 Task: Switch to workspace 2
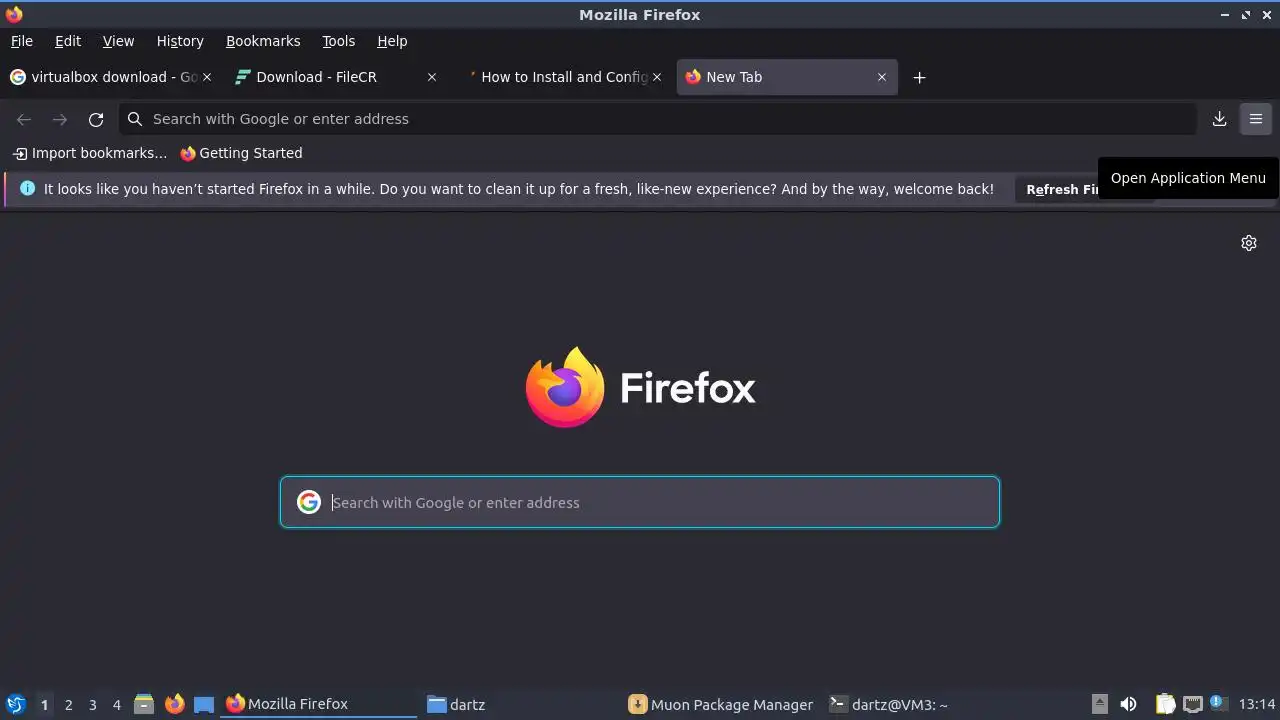coord(68,705)
